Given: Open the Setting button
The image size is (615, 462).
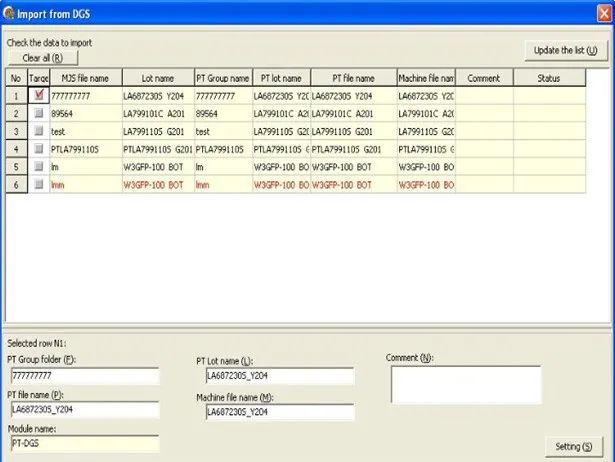Looking at the screenshot, I should coord(572,445).
